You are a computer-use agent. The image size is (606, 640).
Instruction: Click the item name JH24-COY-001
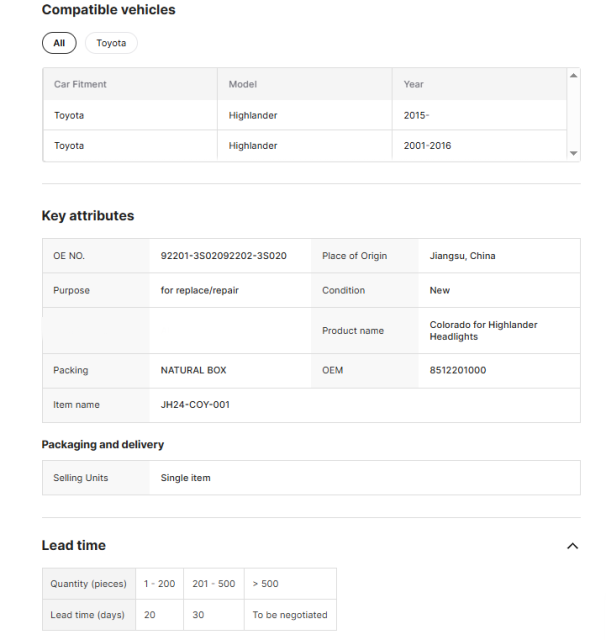pyautogui.click(x=196, y=405)
